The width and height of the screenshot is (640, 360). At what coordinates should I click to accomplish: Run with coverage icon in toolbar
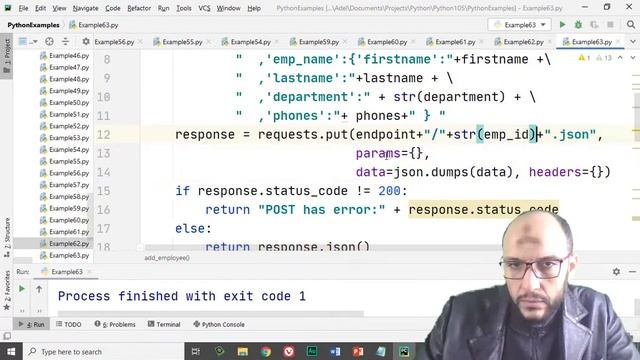click(x=594, y=25)
